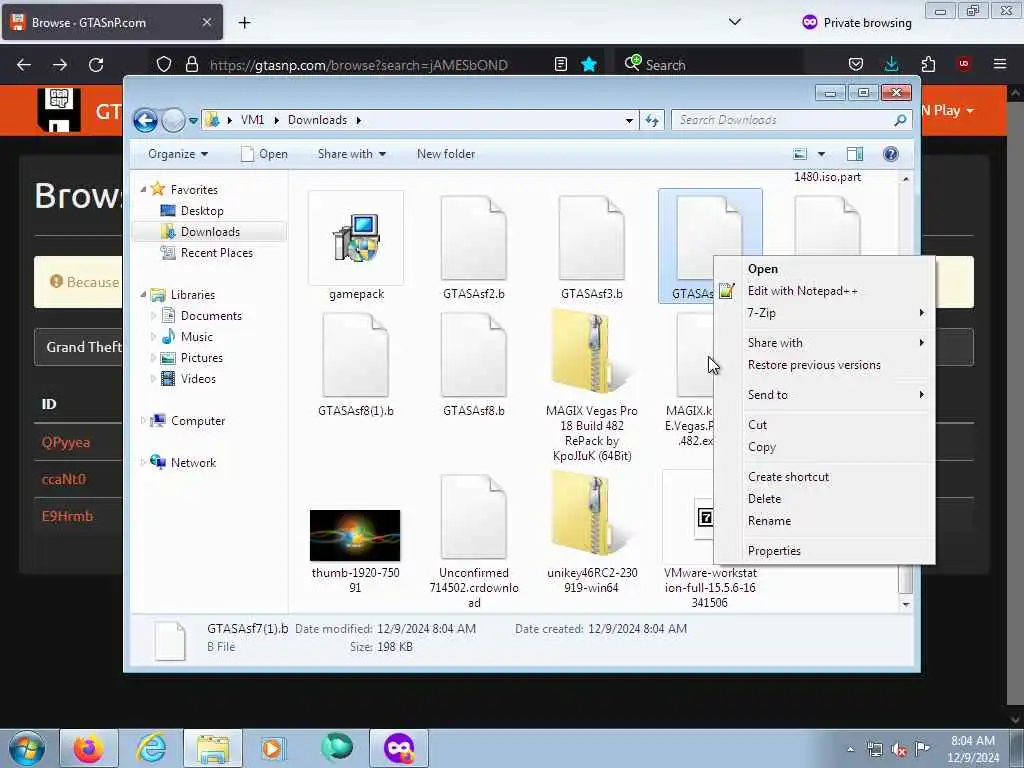This screenshot has height=768, width=1024.
Task: Choose Edit with Notepad++ from context menu
Action: (824, 291)
